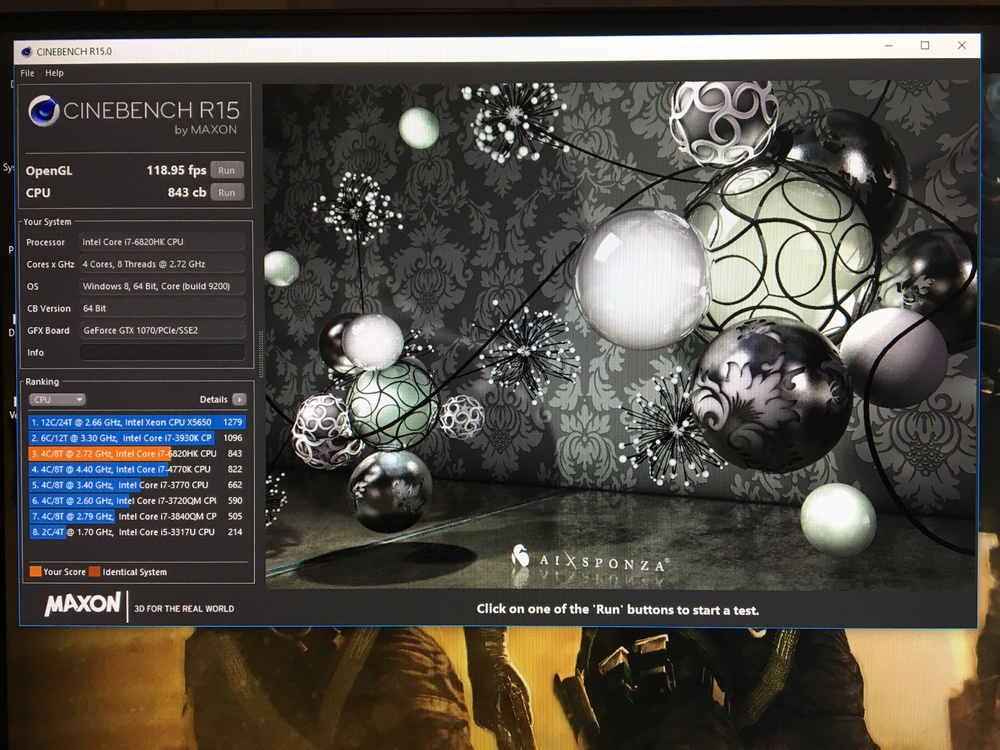Open the Help menu
The image size is (1000, 750).
click(x=54, y=73)
